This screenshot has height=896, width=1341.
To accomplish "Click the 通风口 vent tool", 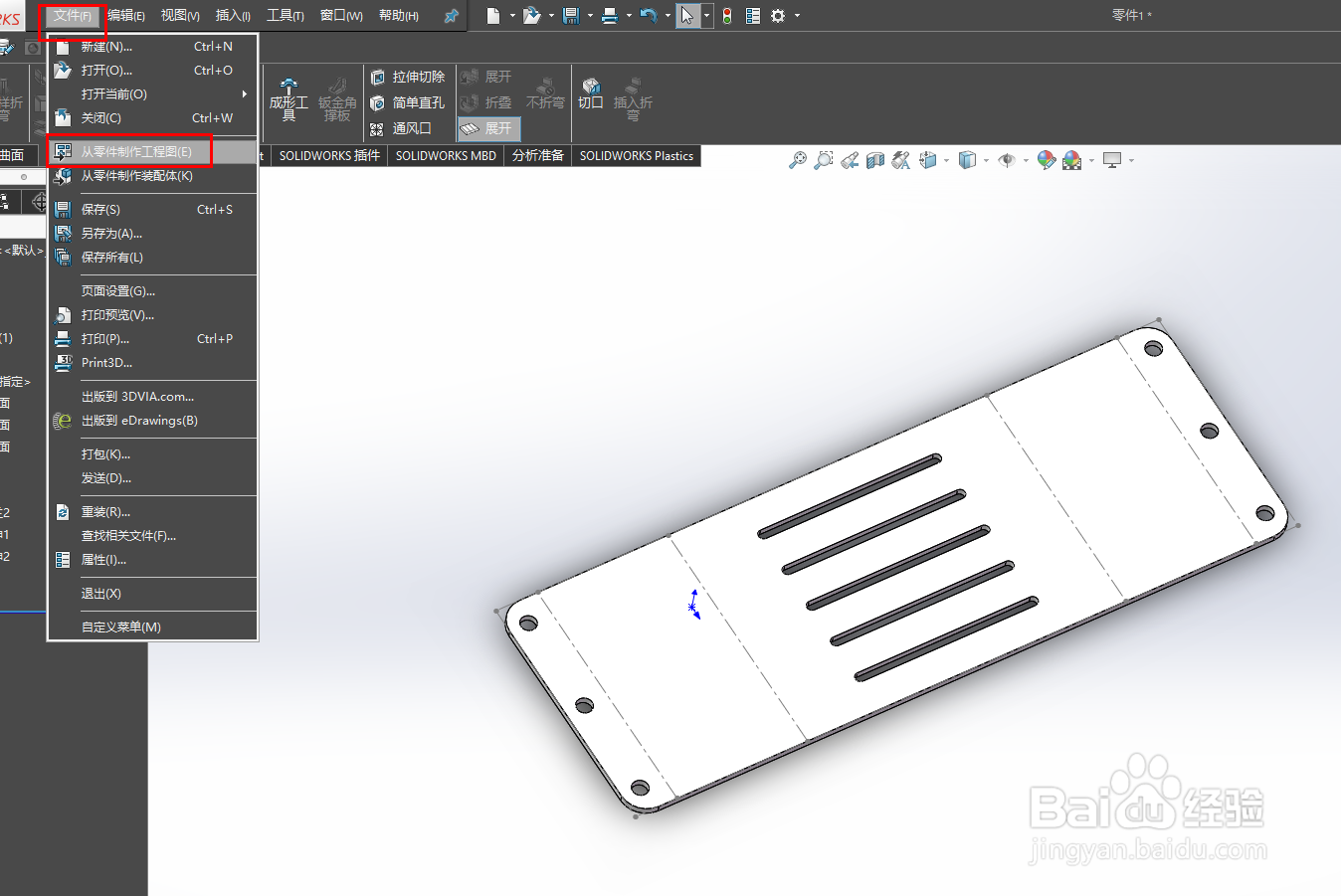I will 401,128.
